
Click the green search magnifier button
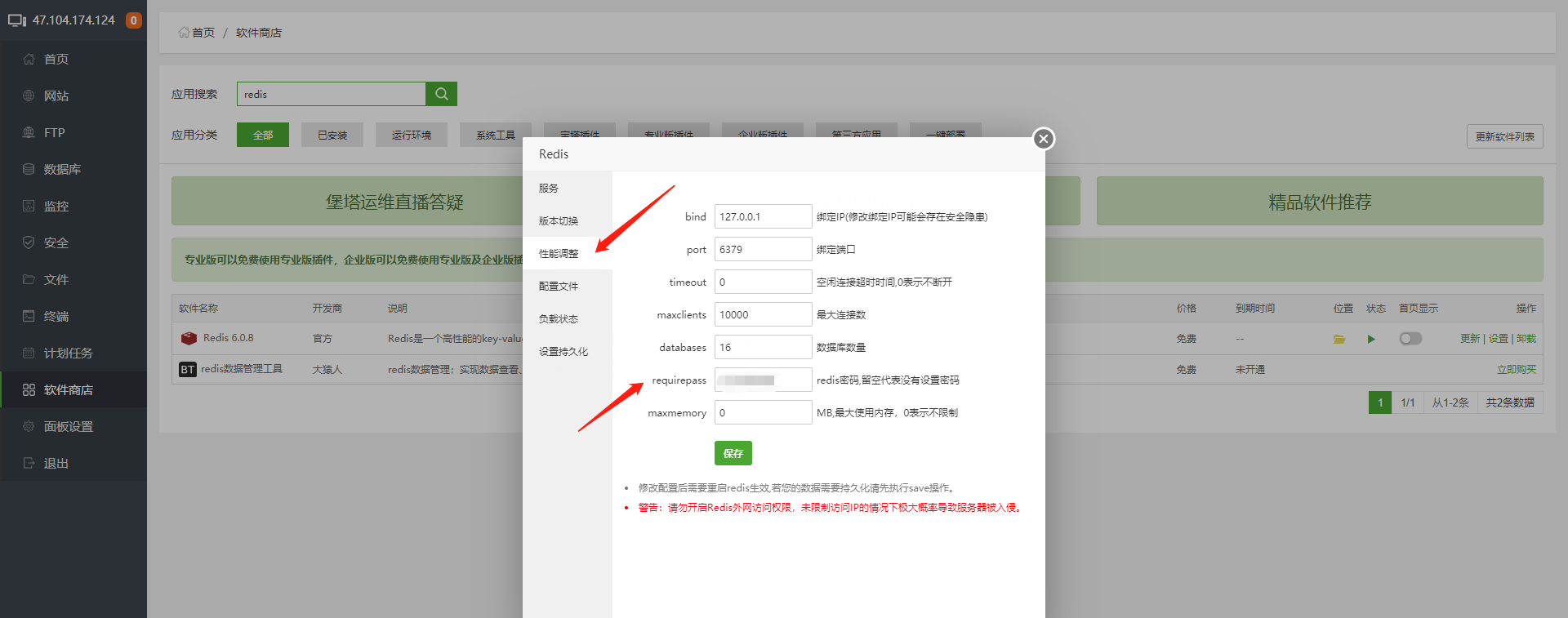(441, 94)
